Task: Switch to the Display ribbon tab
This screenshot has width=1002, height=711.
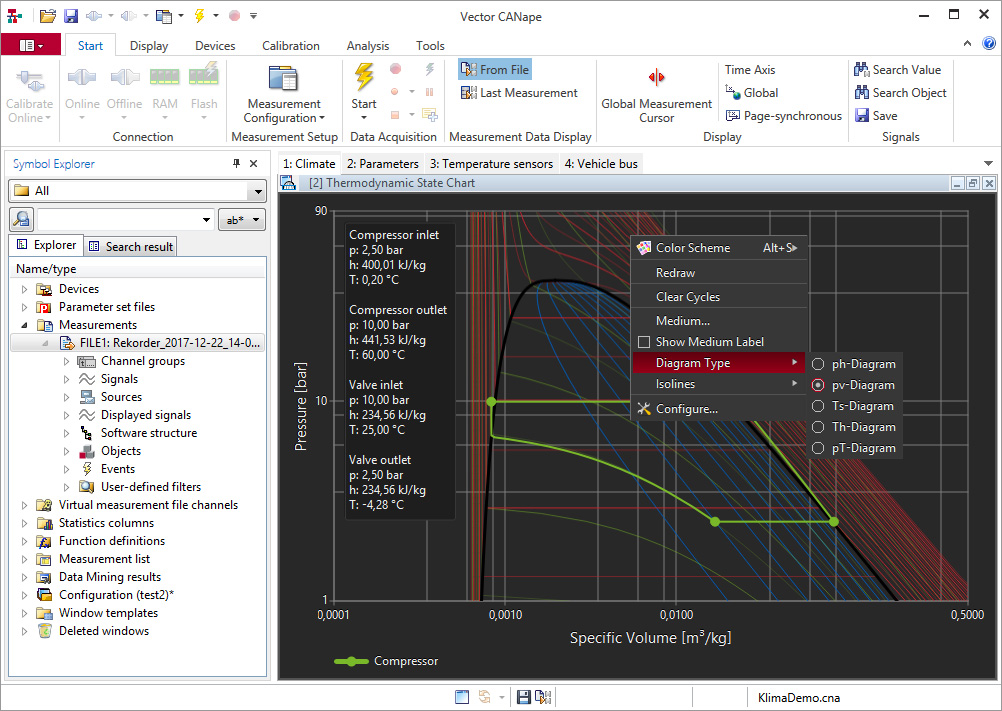Action: (x=149, y=46)
